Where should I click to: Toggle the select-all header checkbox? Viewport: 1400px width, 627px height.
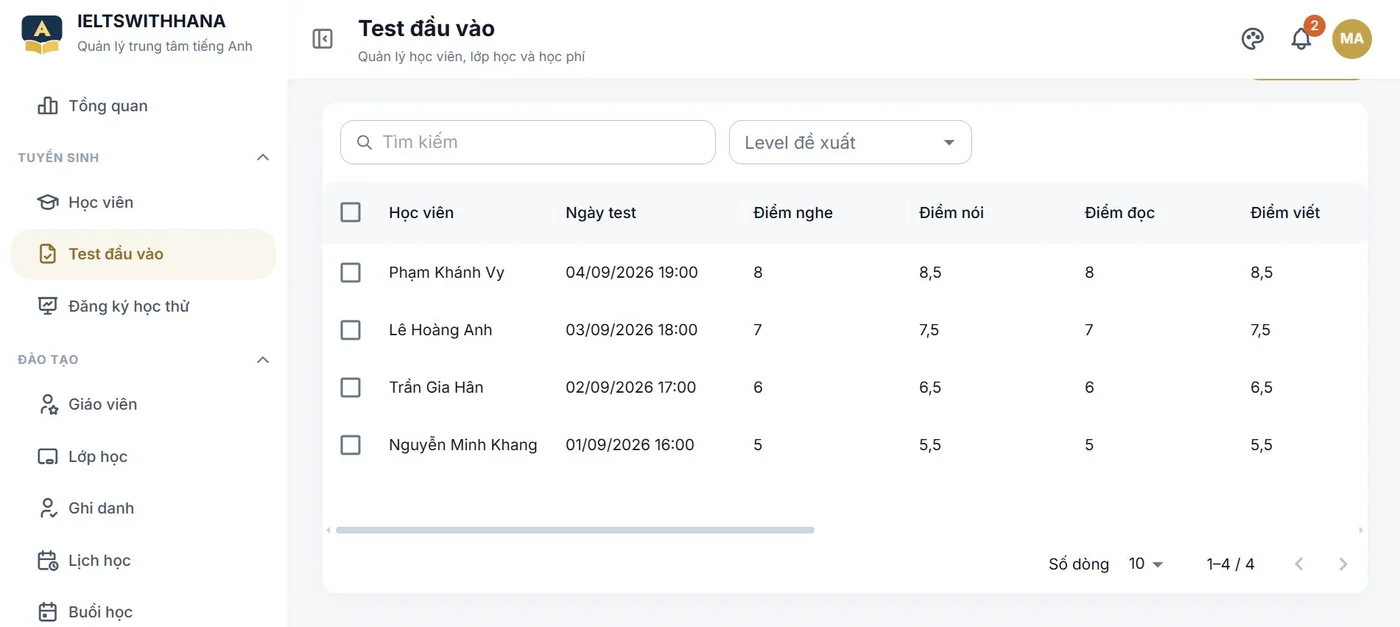pyautogui.click(x=350, y=212)
